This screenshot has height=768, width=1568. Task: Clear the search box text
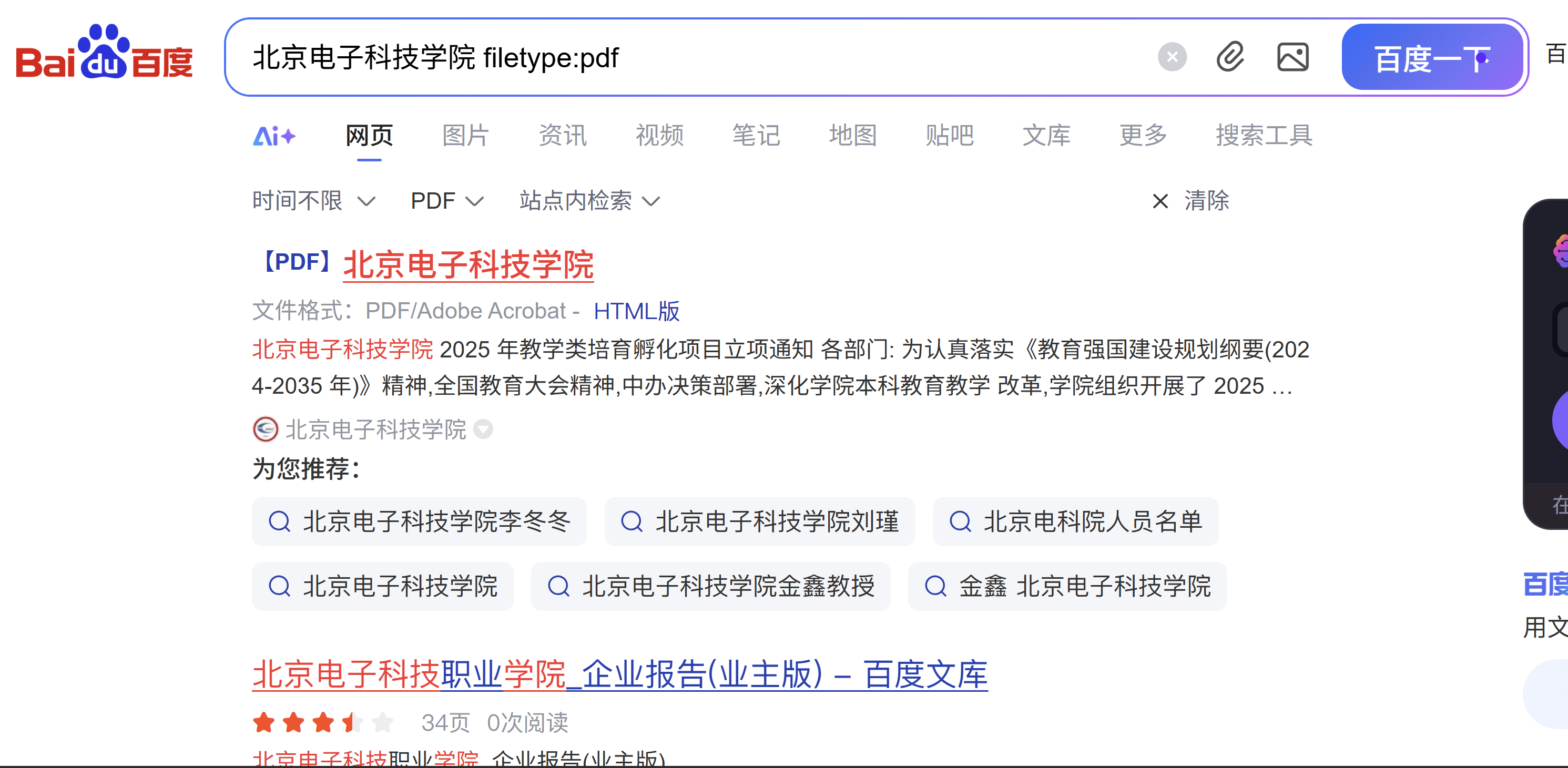pos(1172,58)
